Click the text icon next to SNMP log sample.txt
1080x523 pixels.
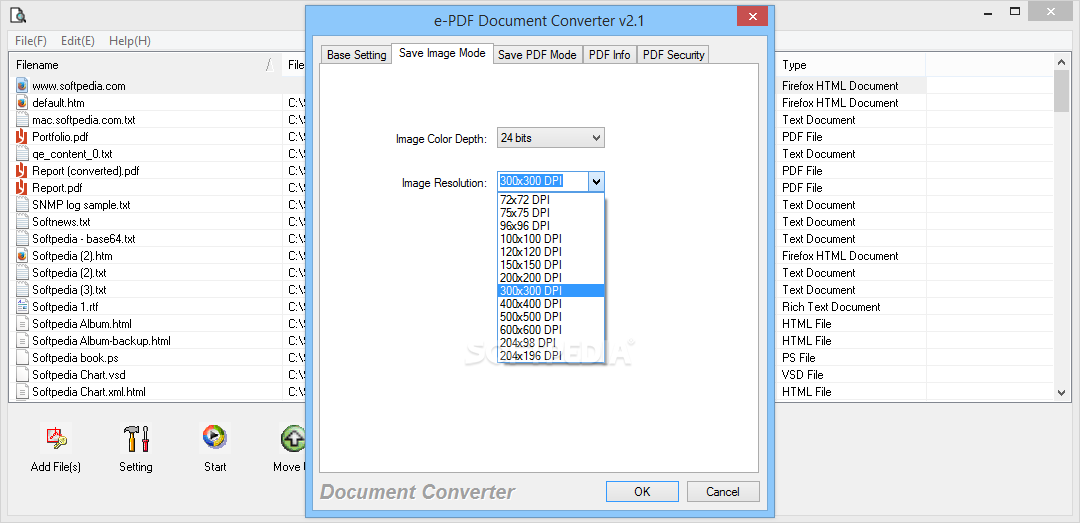(22, 205)
